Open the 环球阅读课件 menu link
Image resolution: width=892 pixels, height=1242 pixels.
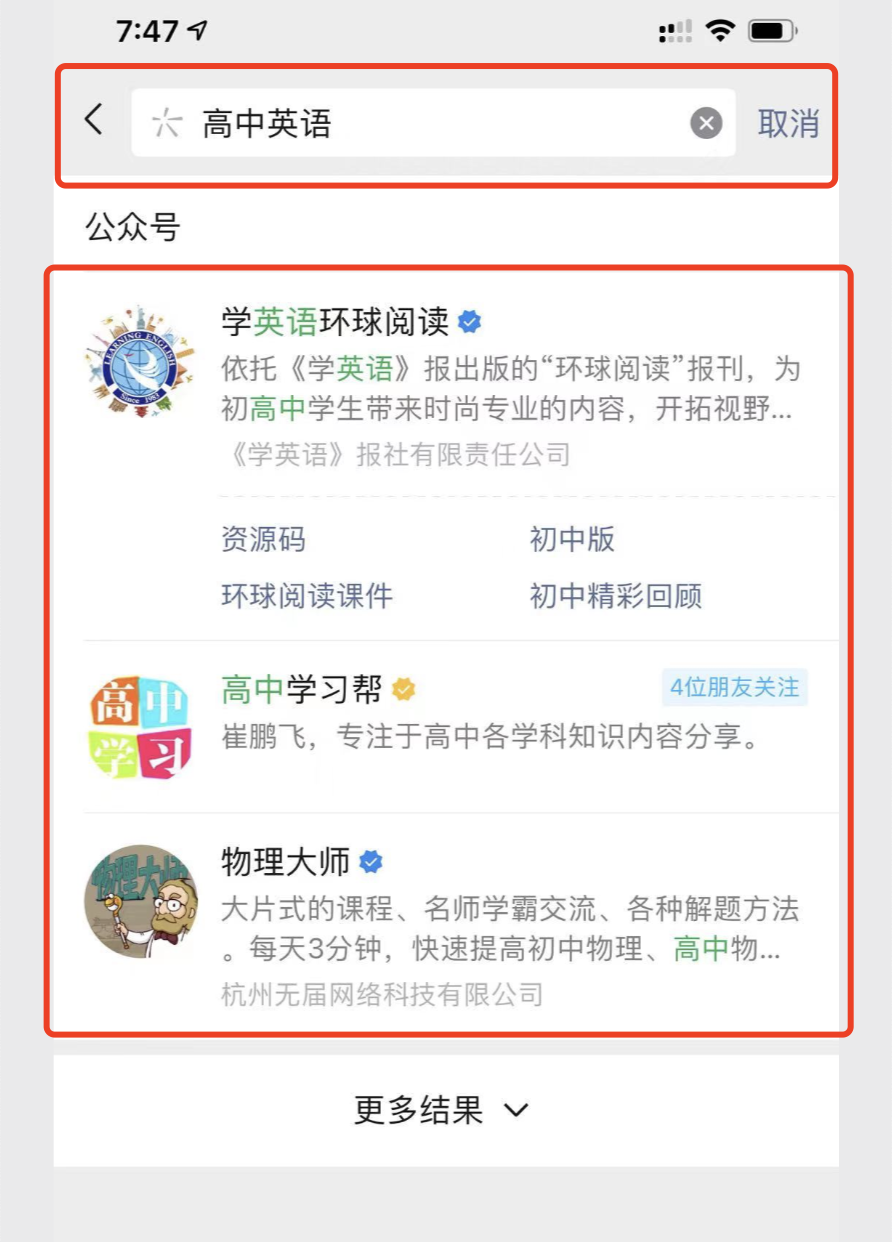coord(307,596)
